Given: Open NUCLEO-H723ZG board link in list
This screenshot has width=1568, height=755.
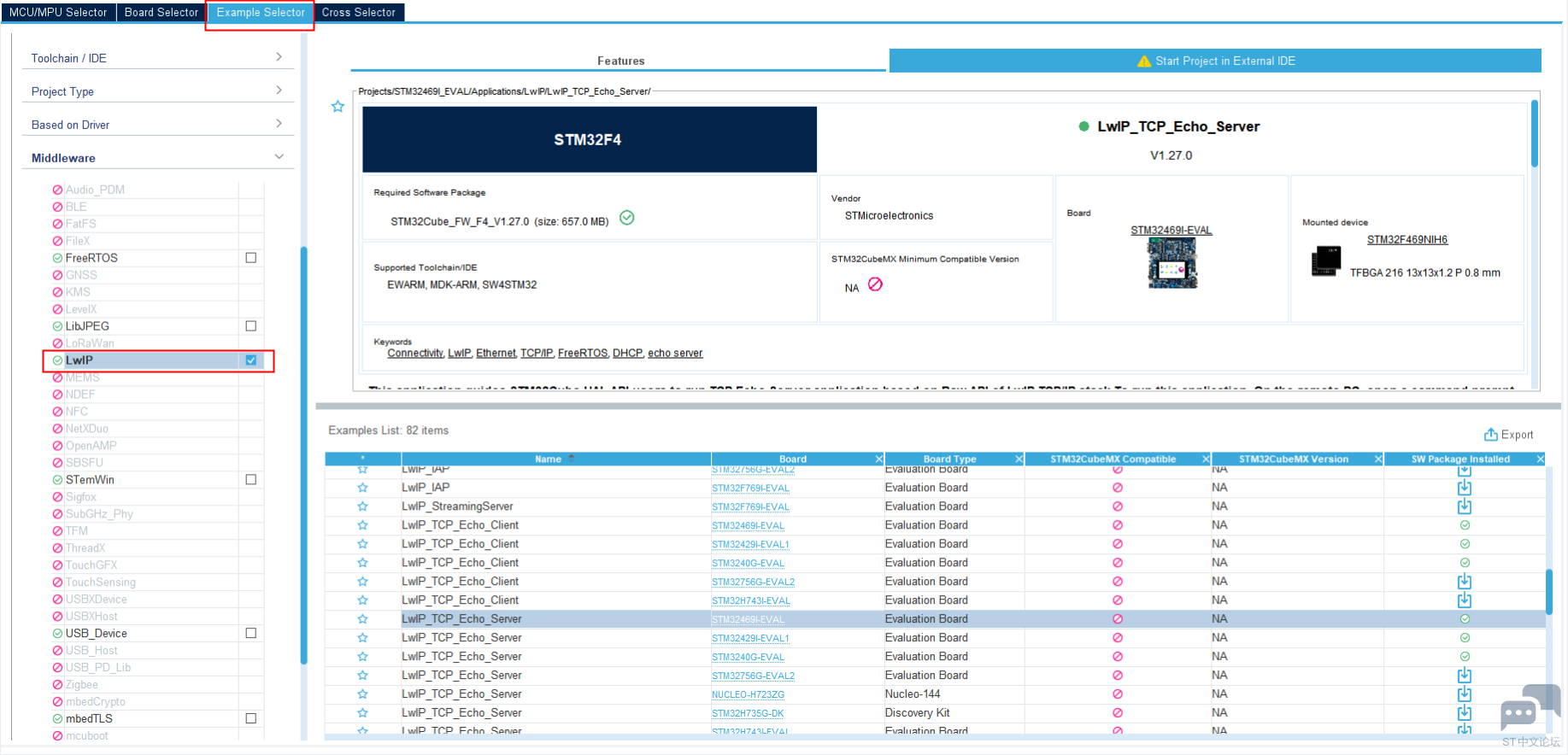Looking at the screenshot, I should click(748, 695).
